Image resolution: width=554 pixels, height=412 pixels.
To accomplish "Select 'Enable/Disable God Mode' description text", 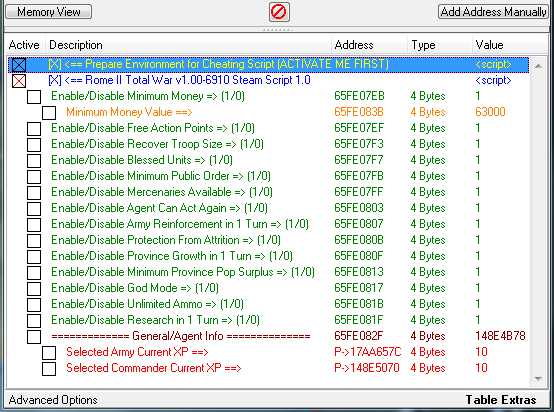I will pos(135,288).
